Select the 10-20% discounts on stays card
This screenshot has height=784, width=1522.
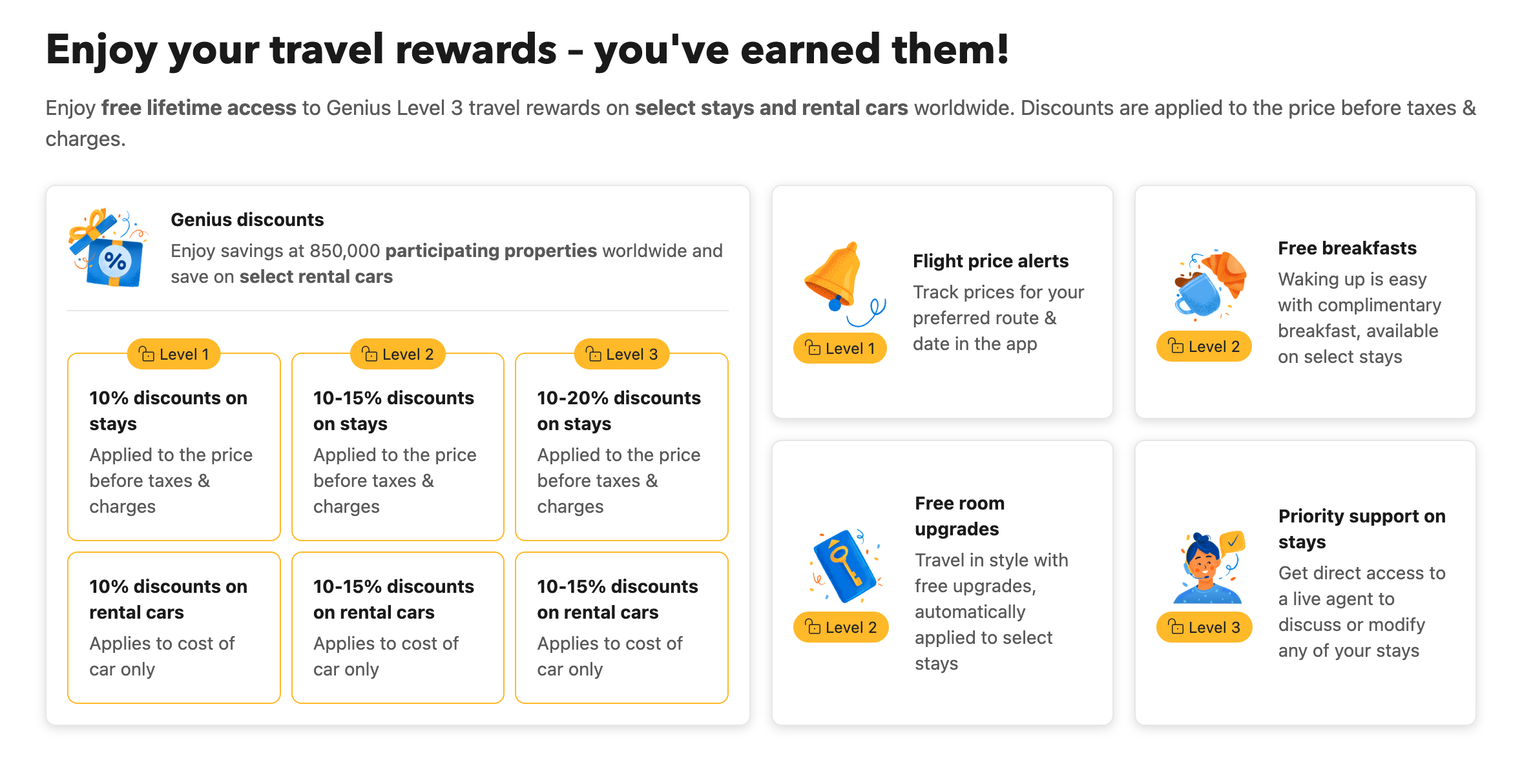coord(621,447)
